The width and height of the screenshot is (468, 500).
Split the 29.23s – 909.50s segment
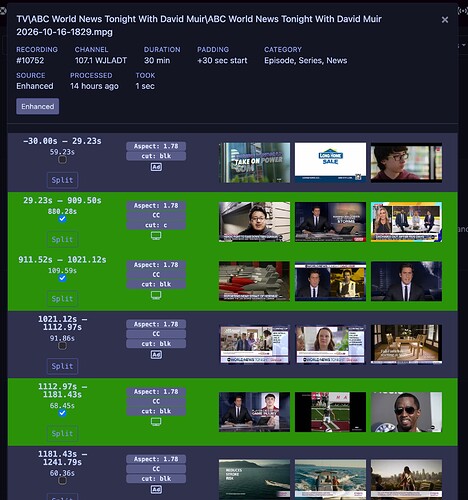point(62,239)
